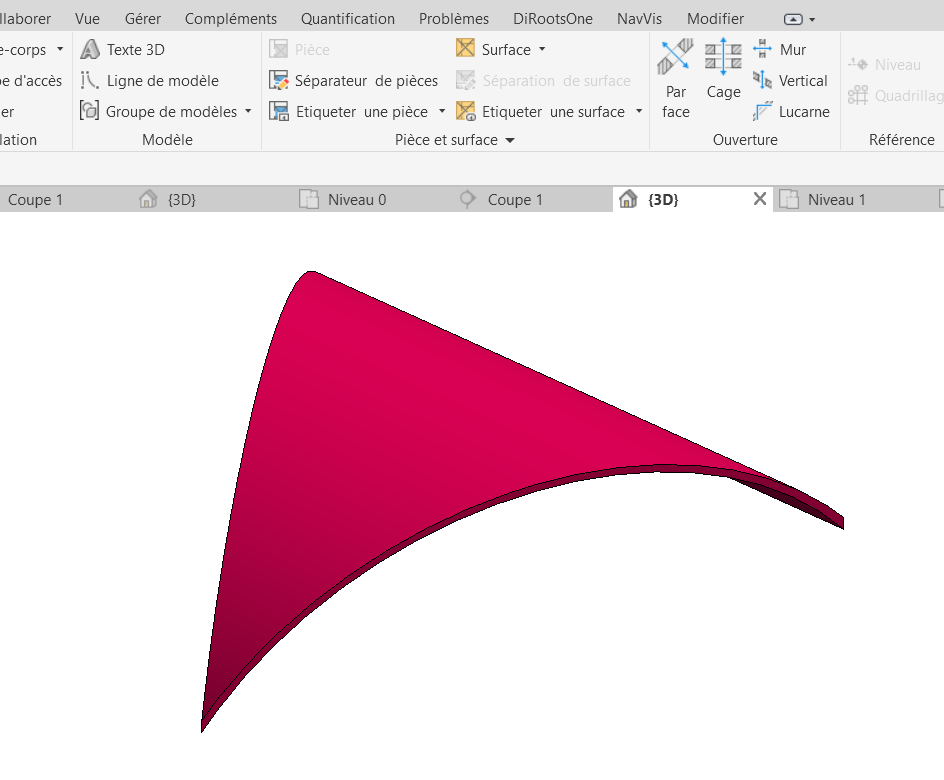
Task: Choose the Mur opening tool
Action: (x=780, y=49)
